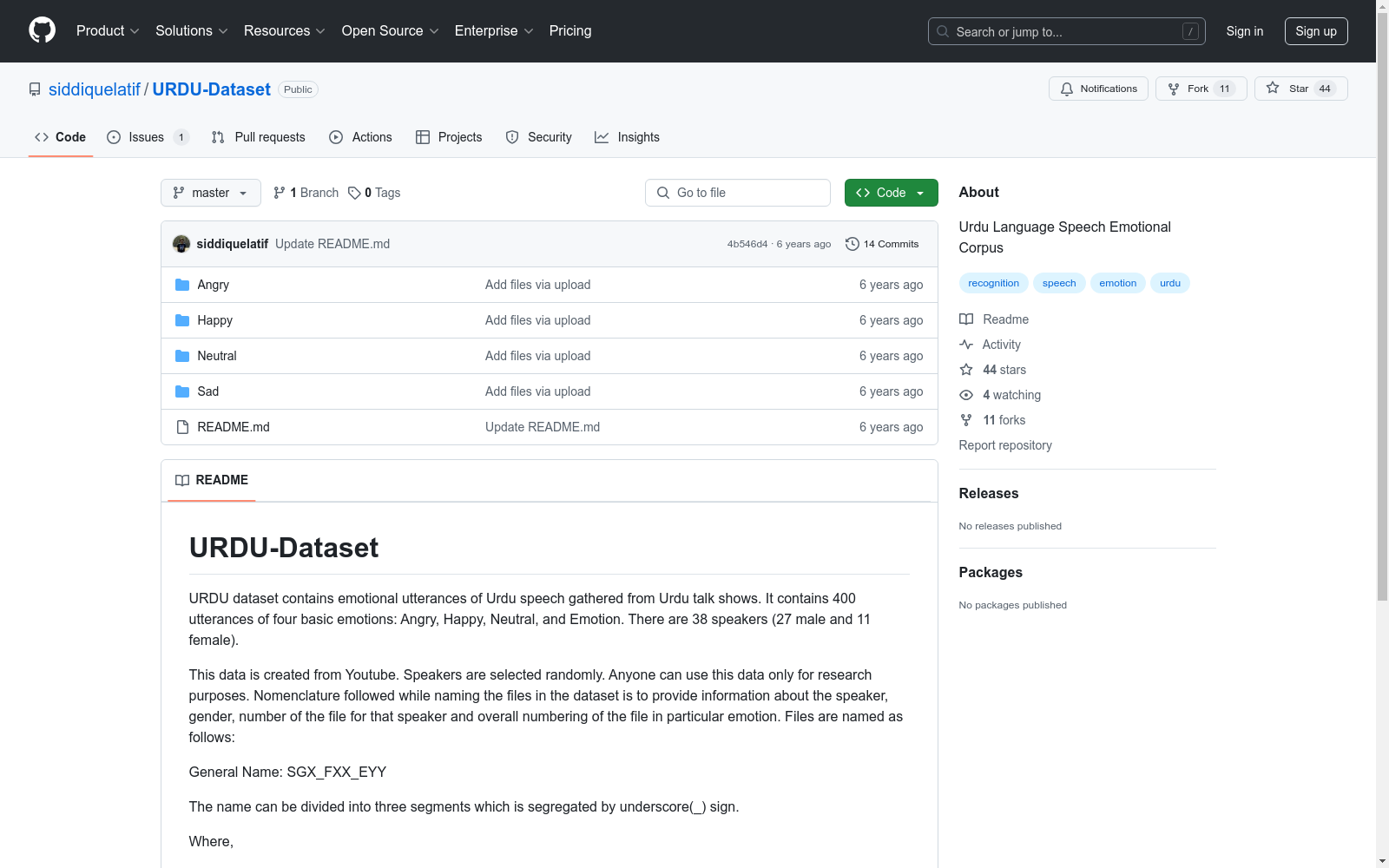Switch to the Security tab
This screenshot has width=1389, height=868.
[538, 137]
